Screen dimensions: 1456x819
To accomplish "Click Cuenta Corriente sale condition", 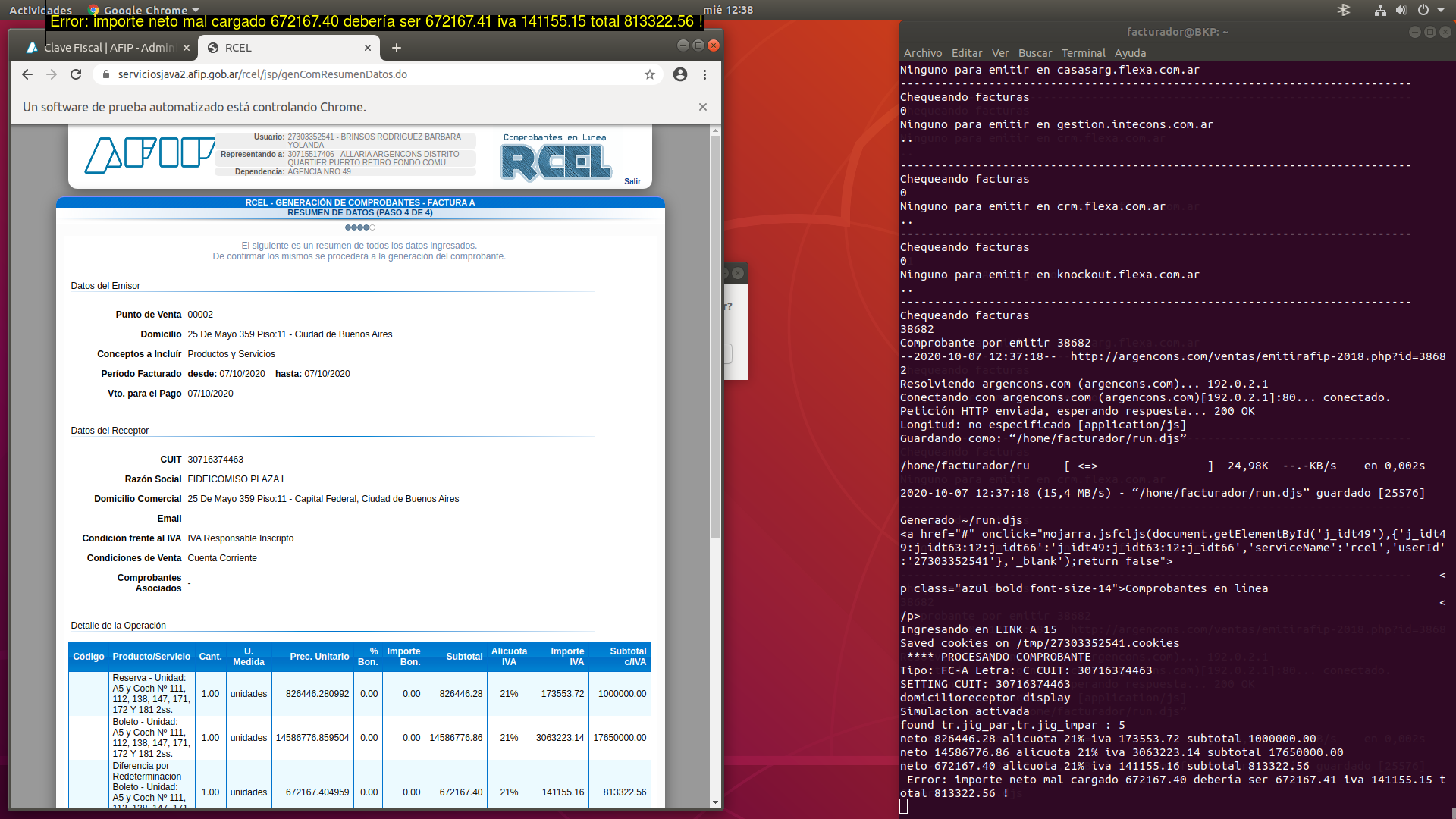I will [222, 558].
